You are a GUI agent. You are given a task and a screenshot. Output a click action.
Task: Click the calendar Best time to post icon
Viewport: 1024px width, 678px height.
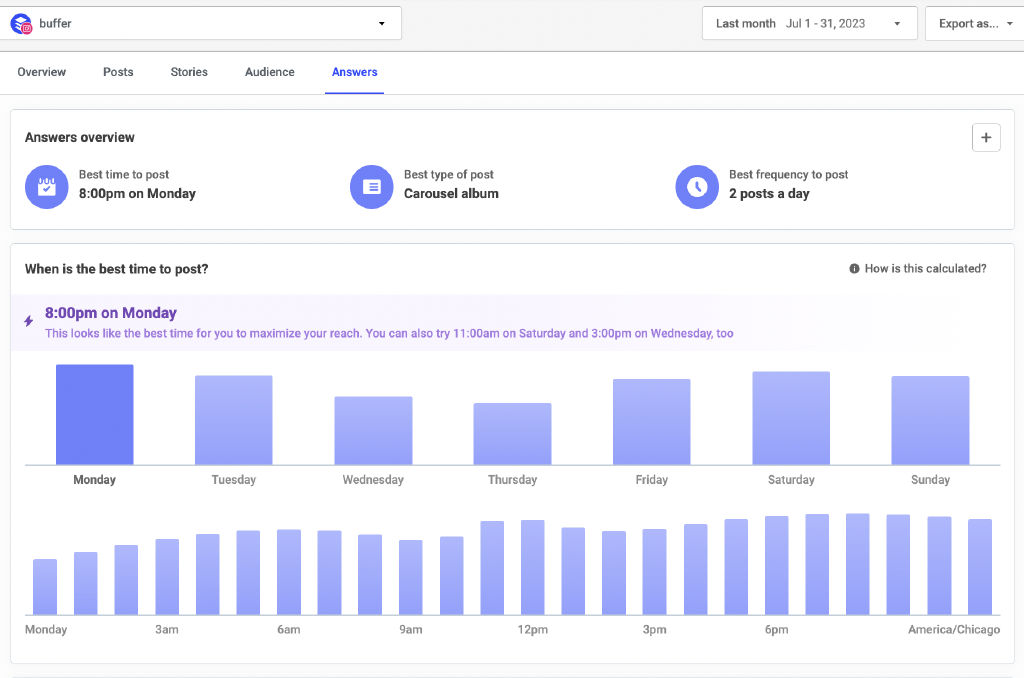click(47, 187)
